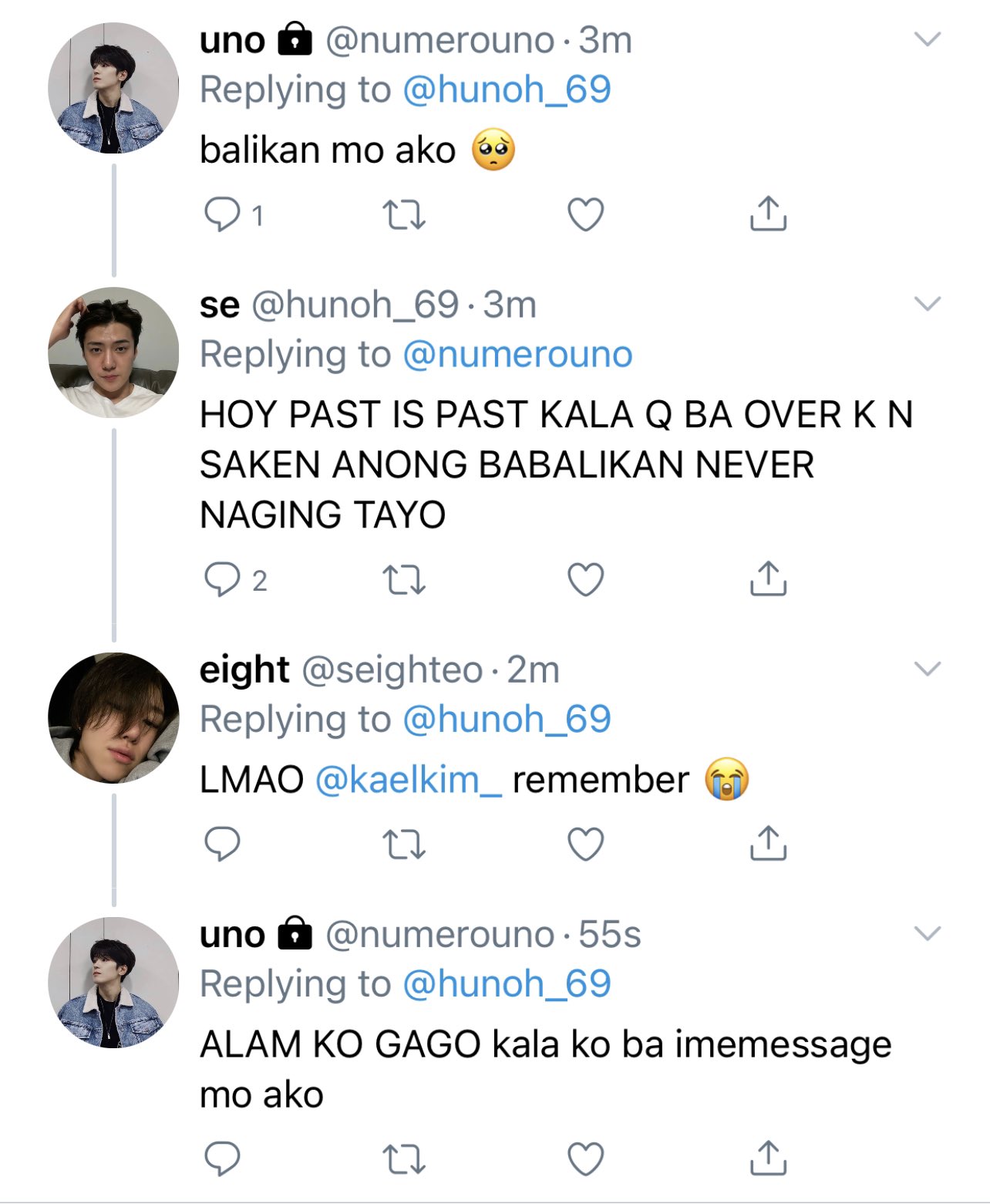Share uno's 'ALAM KO GAGO' tweet
Viewport: 990px width, 1204px height.
tap(768, 1157)
